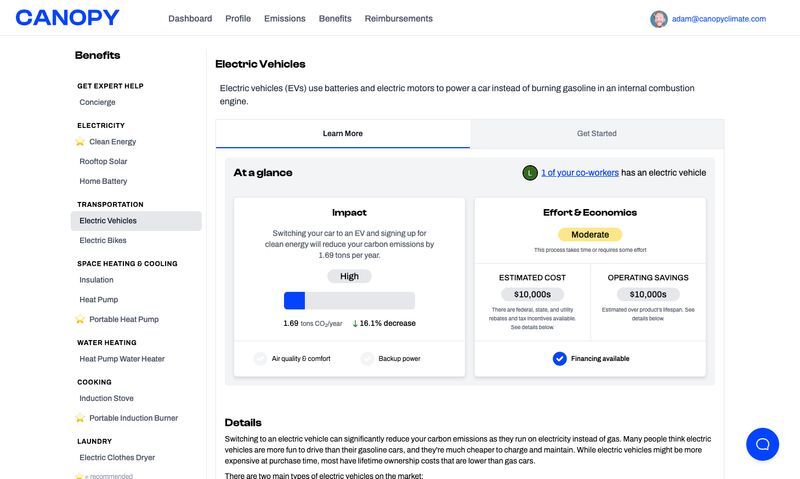Click the adam@canopyclimate.com account email

tap(719, 19)
